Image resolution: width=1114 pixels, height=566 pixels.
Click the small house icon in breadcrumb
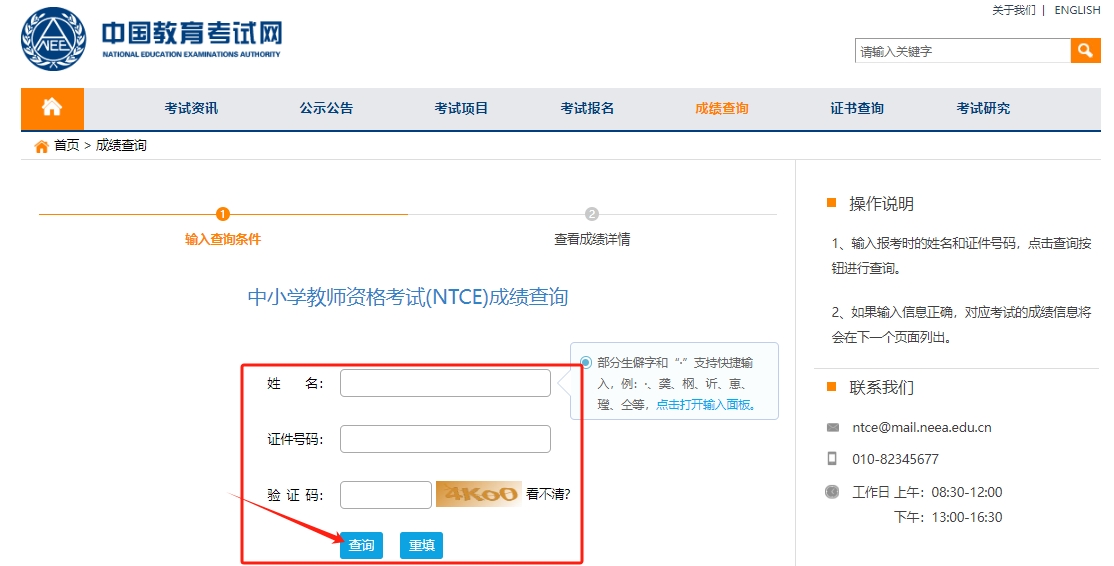[41, 146]
